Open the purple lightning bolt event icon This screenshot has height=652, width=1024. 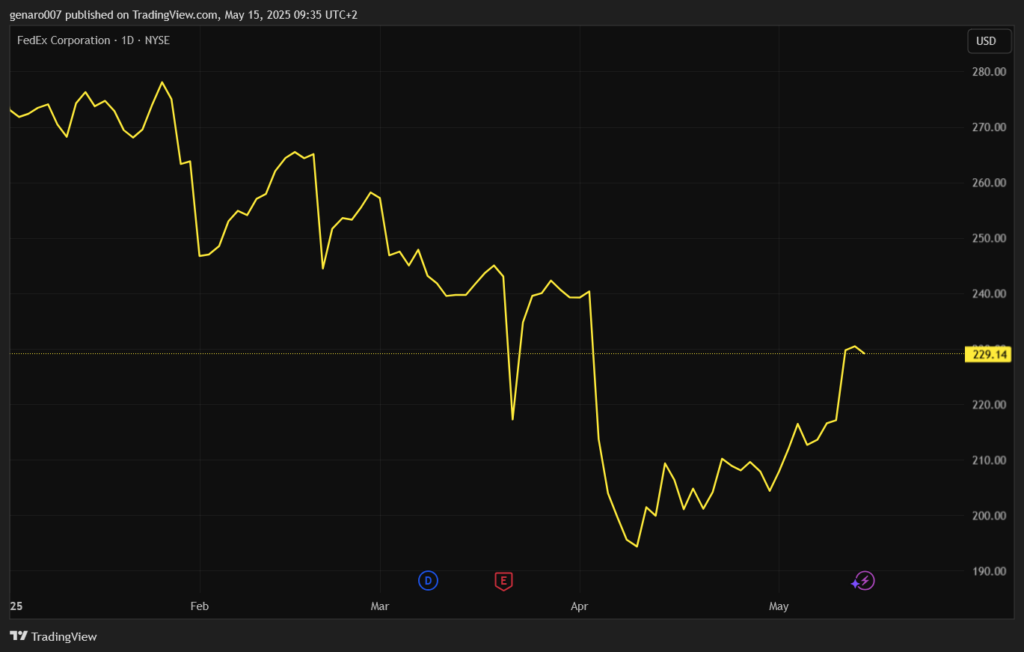point(864,581)
